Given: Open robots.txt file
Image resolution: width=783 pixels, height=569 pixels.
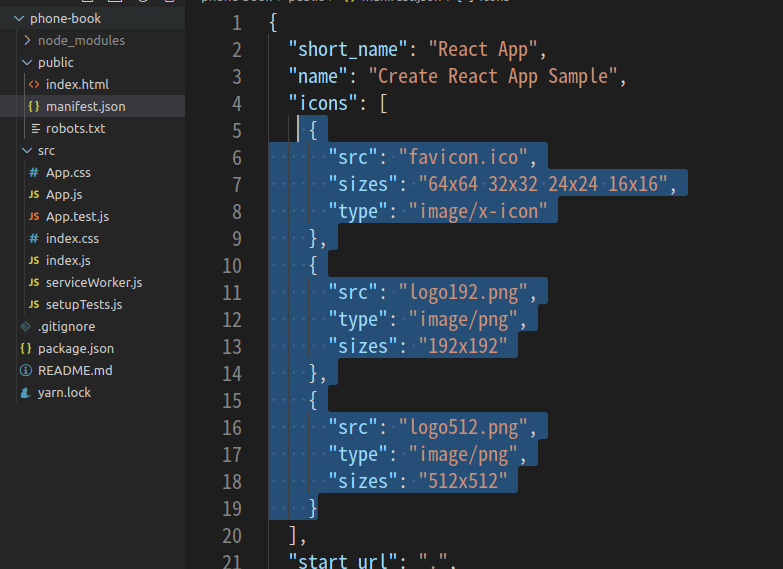Looking at the screenshot, I should coord(75,128).
